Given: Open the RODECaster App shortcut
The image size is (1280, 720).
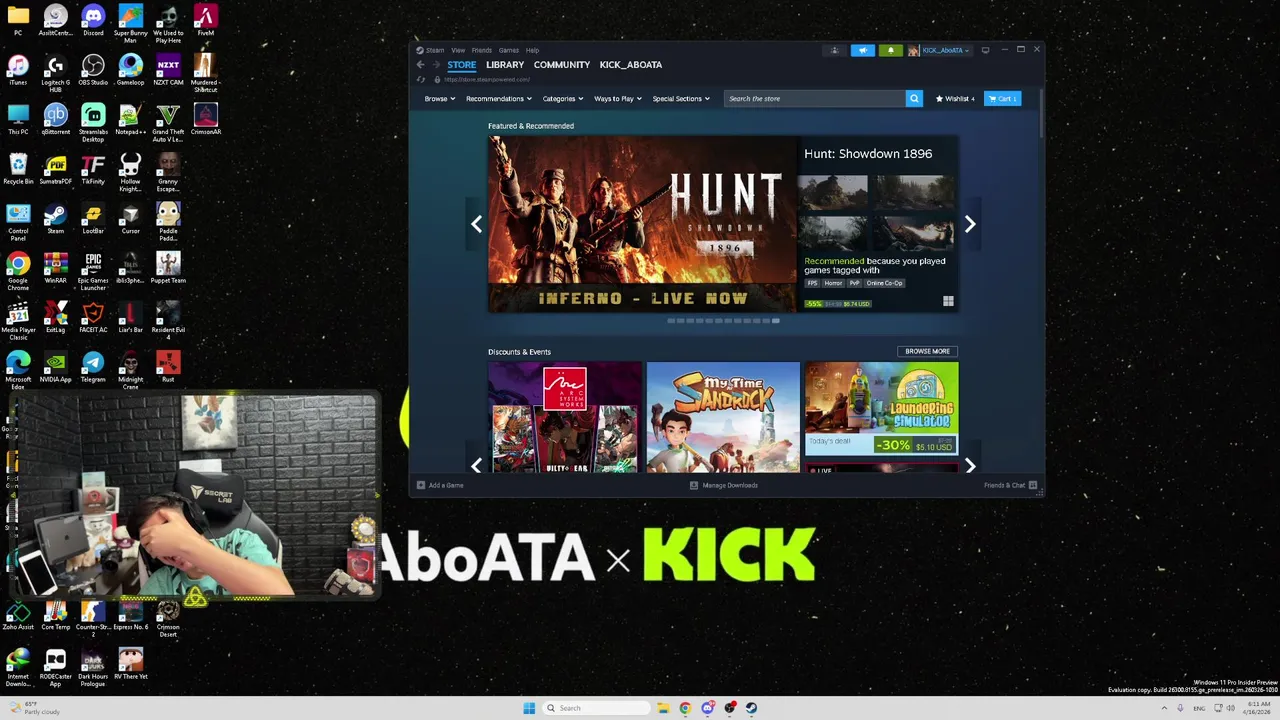Looking at the screenshot, I should click(55, 667).
